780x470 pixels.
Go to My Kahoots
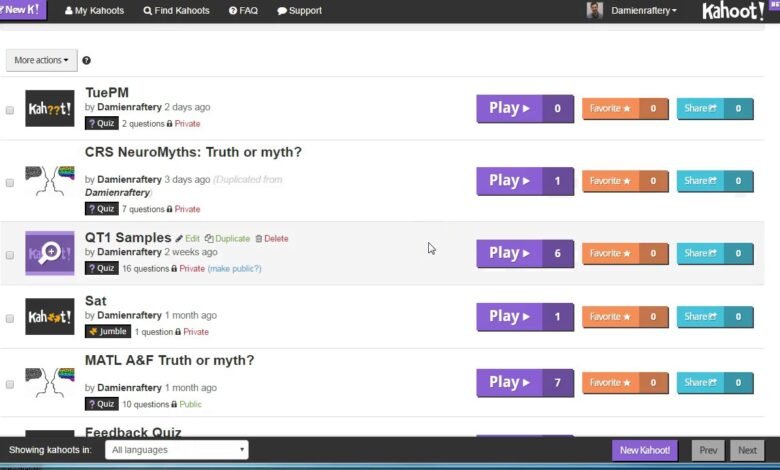pyautogui.click(x=96, y=11)
